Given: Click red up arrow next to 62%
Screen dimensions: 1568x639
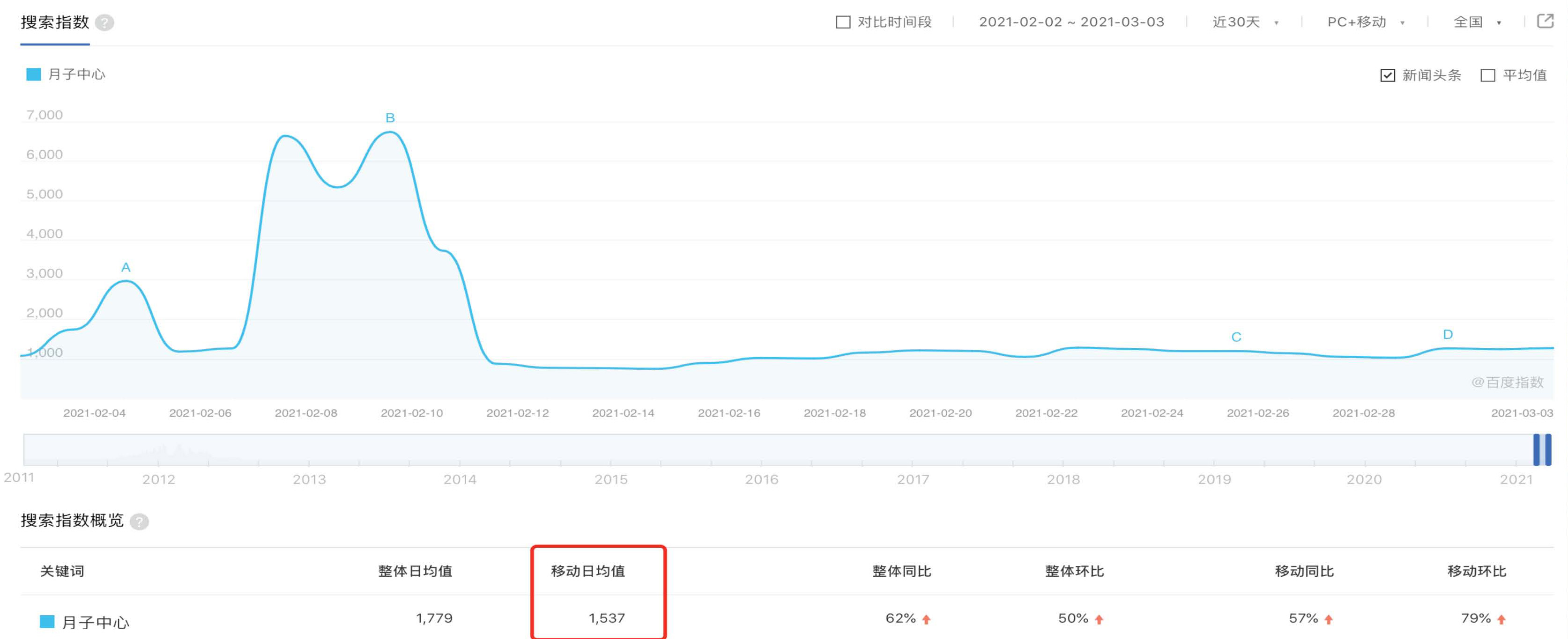Looking at the screenshot, I should click(927, 619).
